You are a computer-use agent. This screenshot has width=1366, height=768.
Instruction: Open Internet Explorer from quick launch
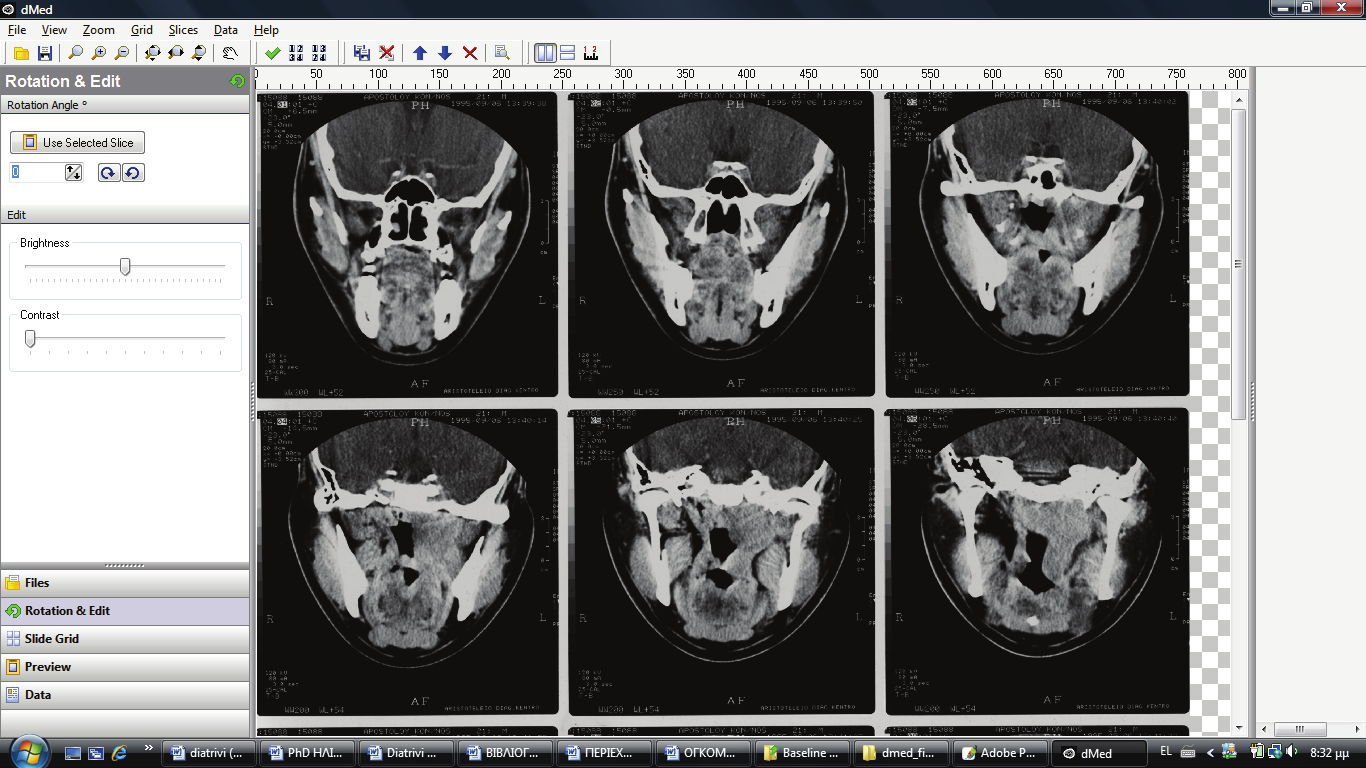(x=120, y=752)
